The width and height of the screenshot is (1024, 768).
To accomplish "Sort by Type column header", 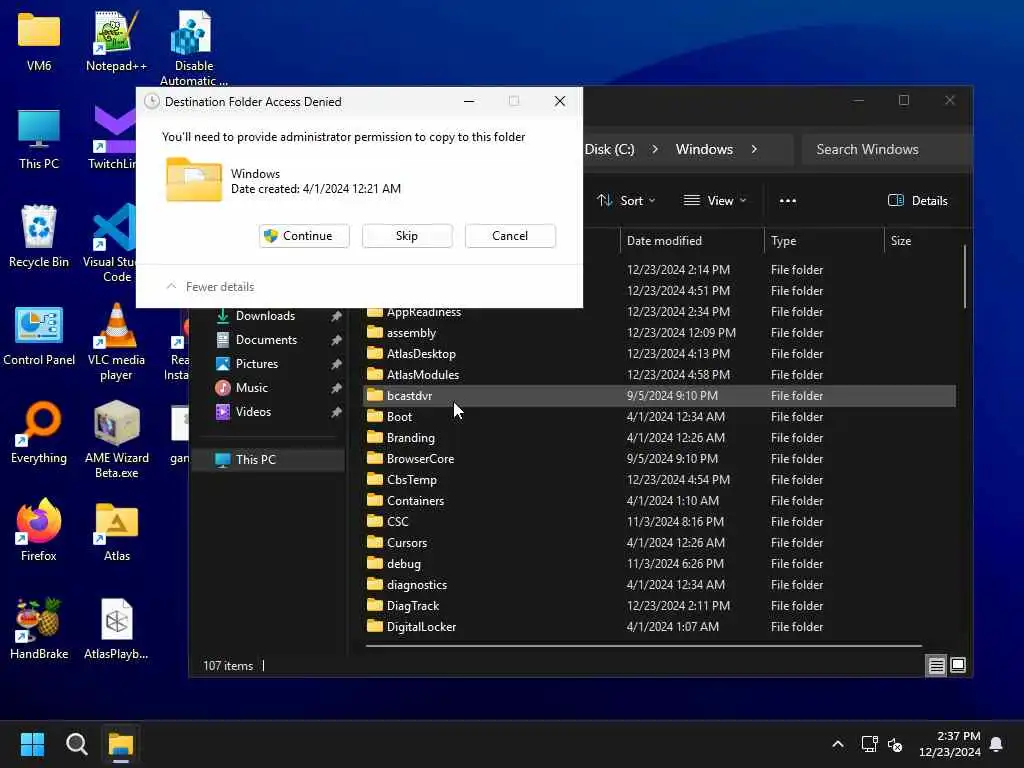I will click(x=824, y=241).
